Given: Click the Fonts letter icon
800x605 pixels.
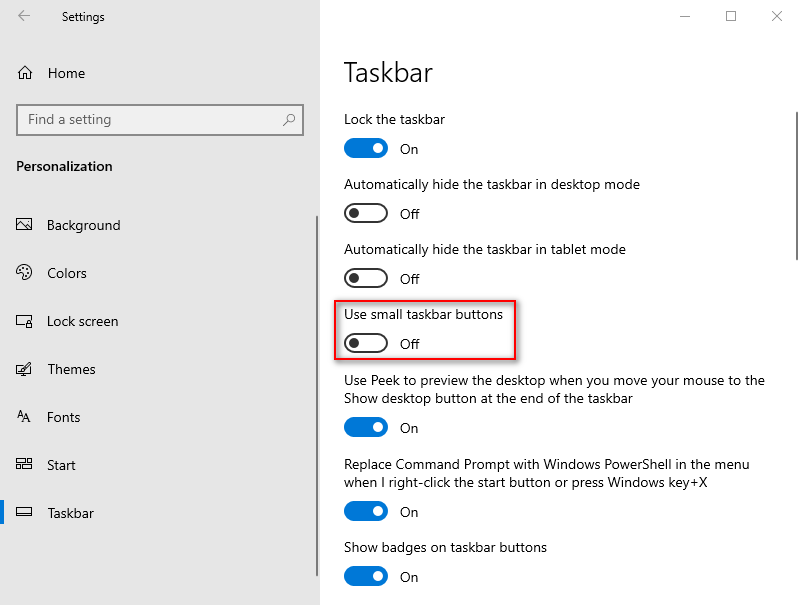Looking at the screenshot, I should click(24, 417).
